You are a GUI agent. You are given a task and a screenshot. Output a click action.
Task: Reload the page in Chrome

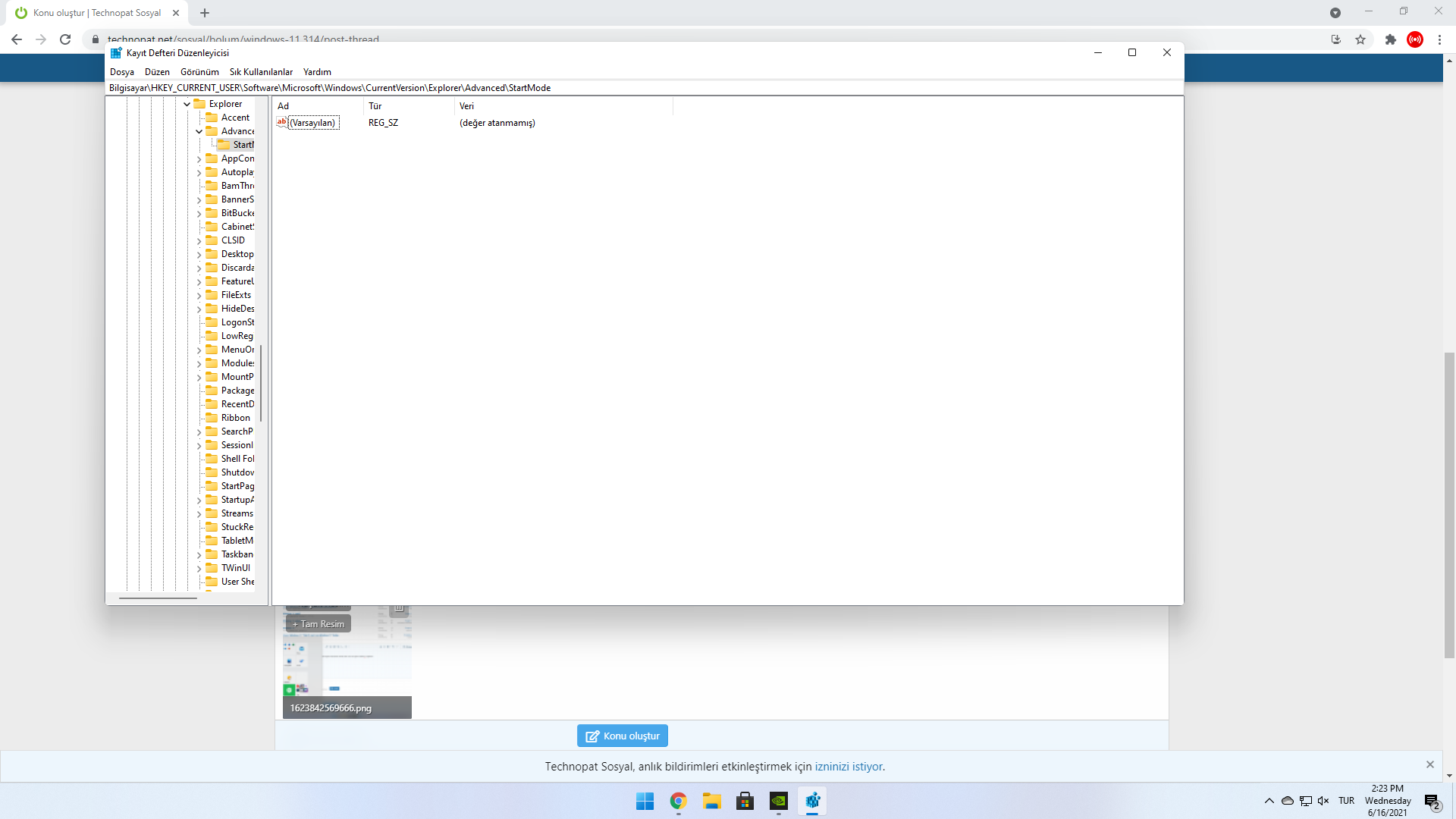[65, 39]
